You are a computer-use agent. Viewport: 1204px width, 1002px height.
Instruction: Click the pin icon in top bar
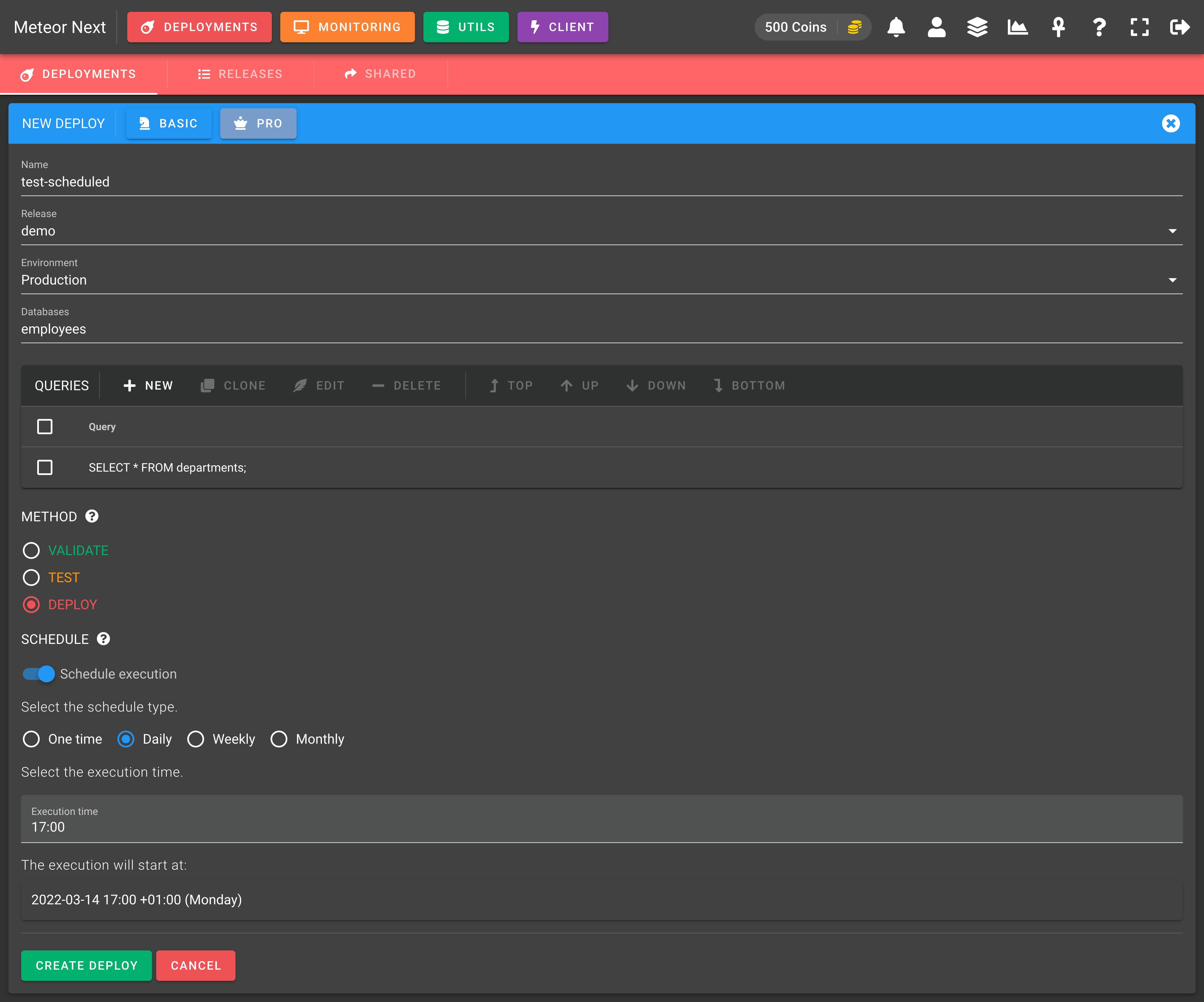click(1058, 27)
